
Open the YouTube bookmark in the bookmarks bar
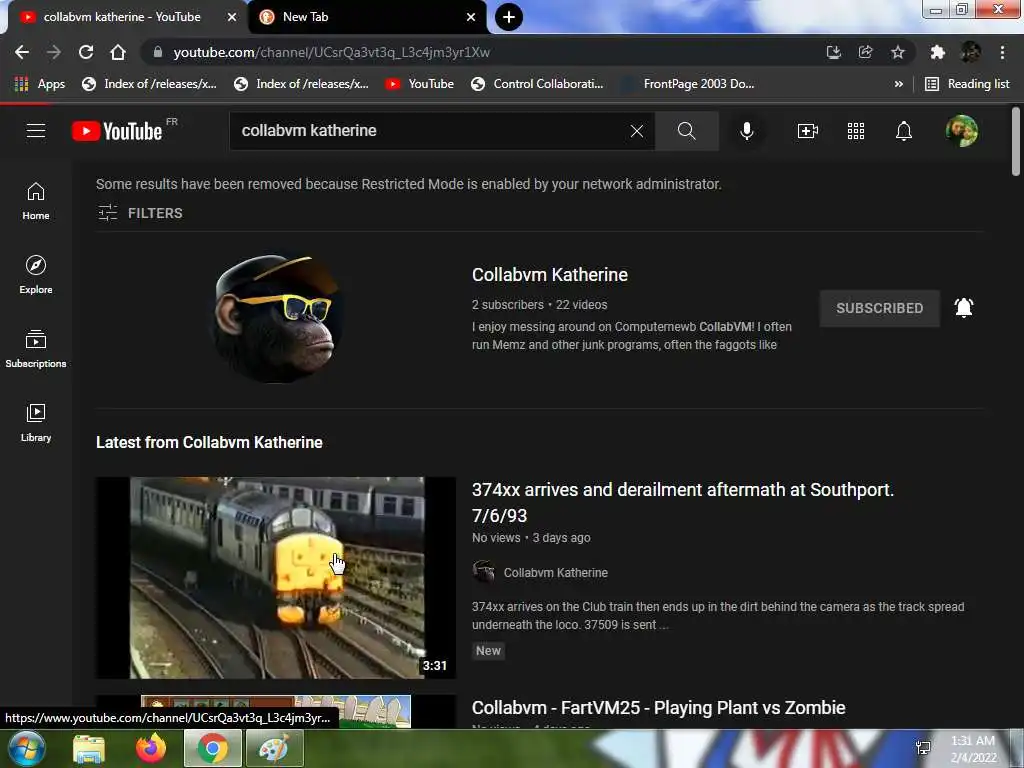(x=419, y=84)
